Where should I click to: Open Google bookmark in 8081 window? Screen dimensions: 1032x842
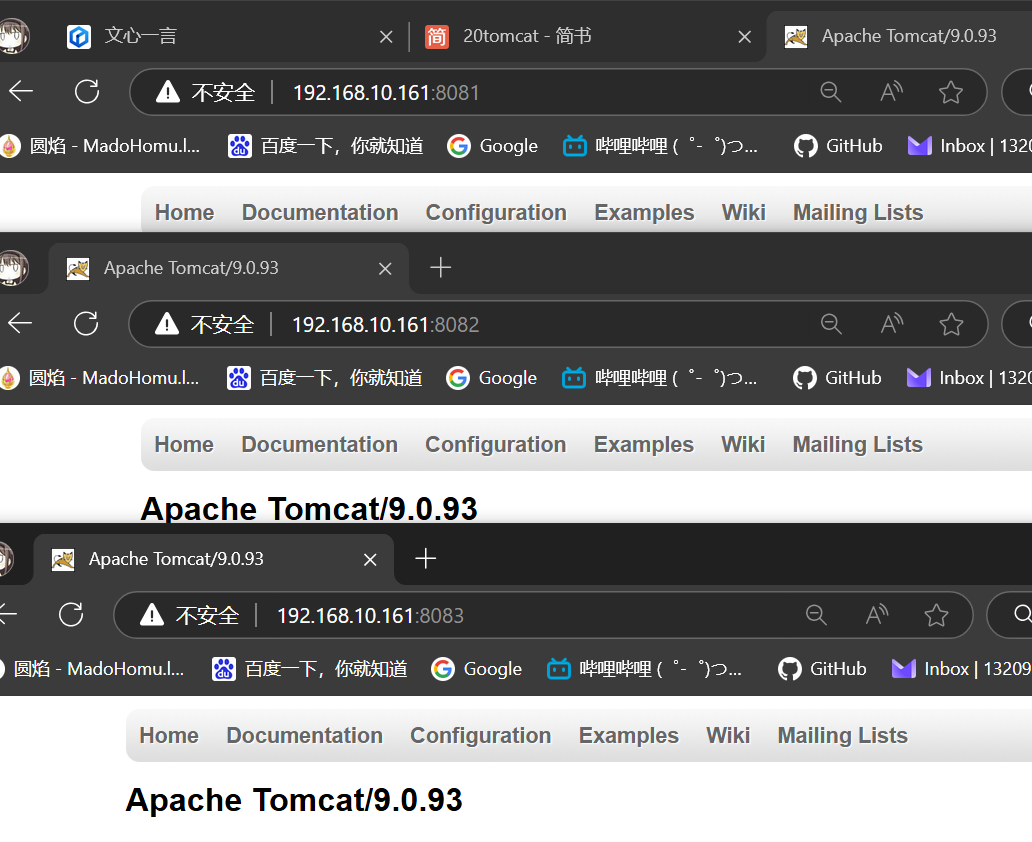coord(492,145)
